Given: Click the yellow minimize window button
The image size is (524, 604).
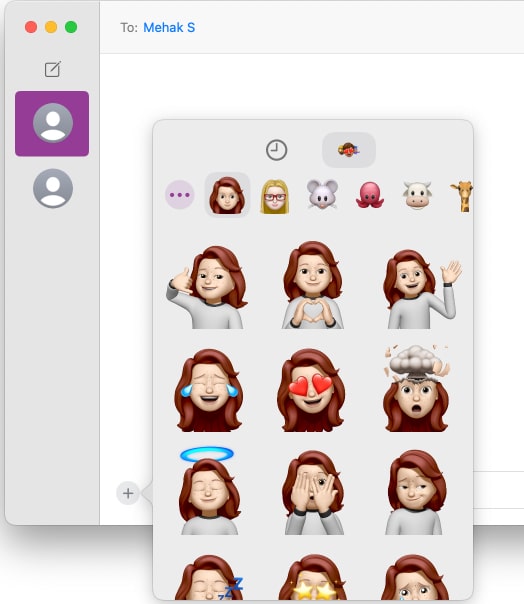Looking at the screenshot, I should [x=51, y=27].
